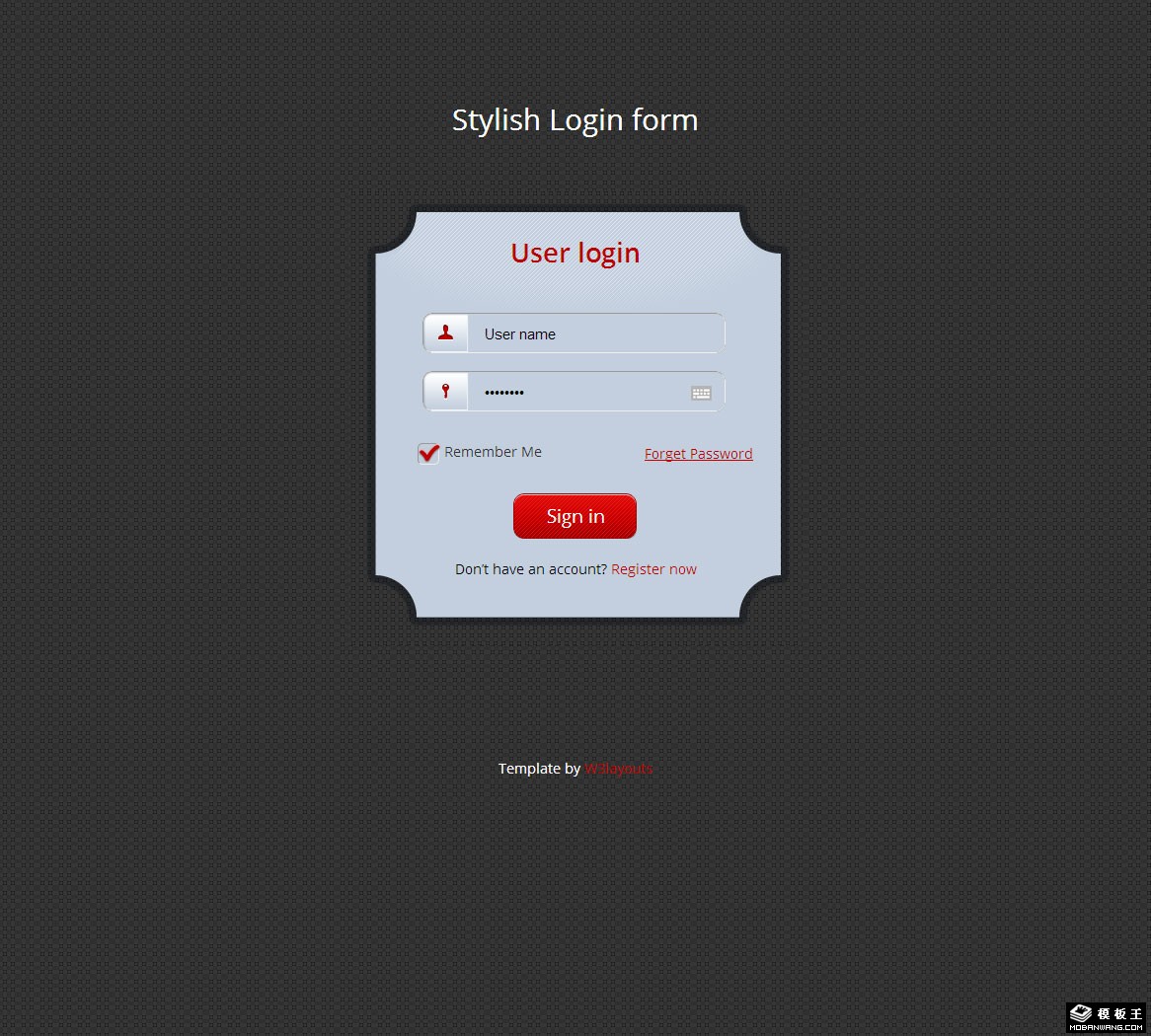
Task: Follow the Register now link
Action: (653, 569)
